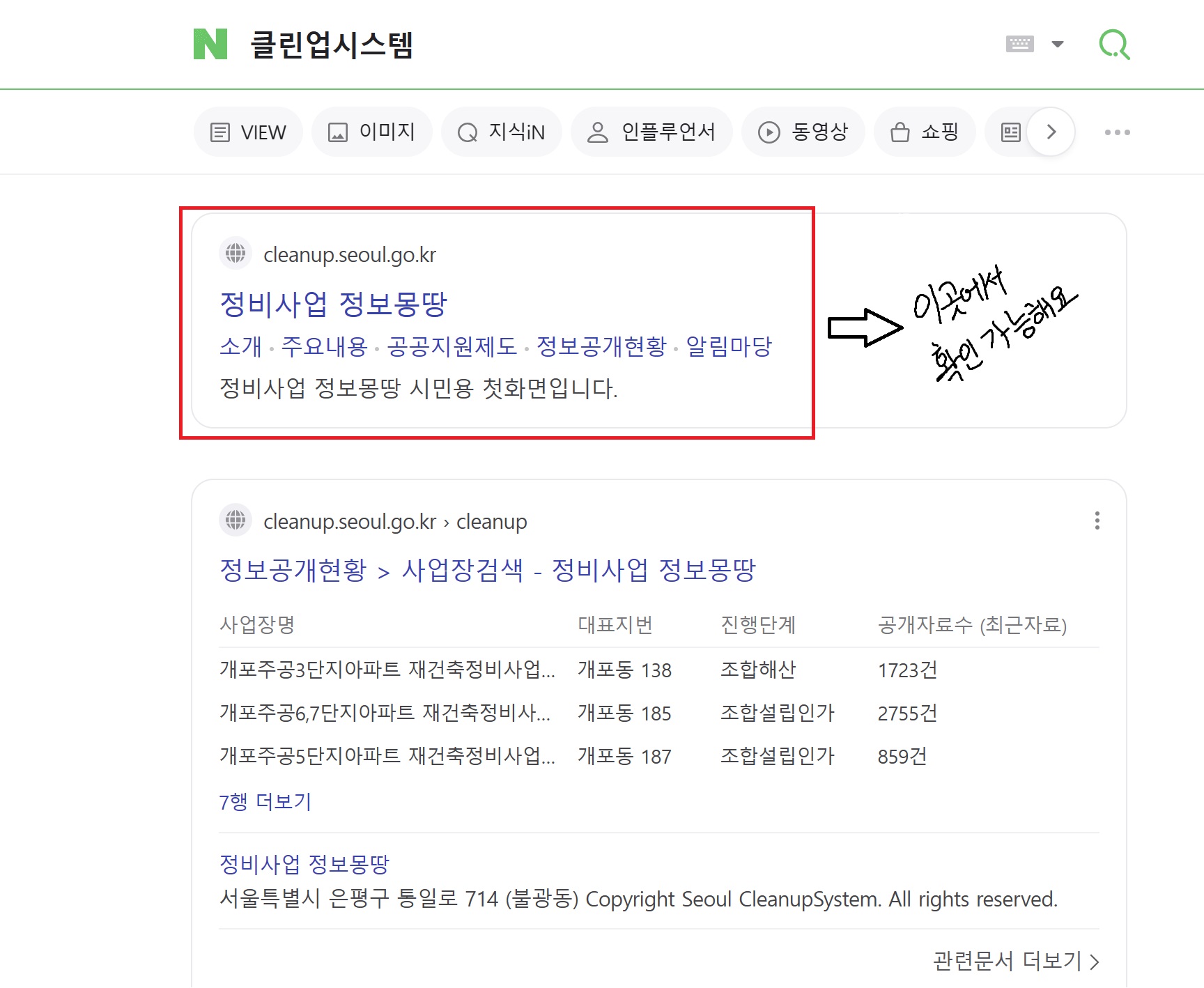The height and width of the screenshot is (988, 1204).
Task: Open the 정보공개현황 sublink
Action: 602,346
